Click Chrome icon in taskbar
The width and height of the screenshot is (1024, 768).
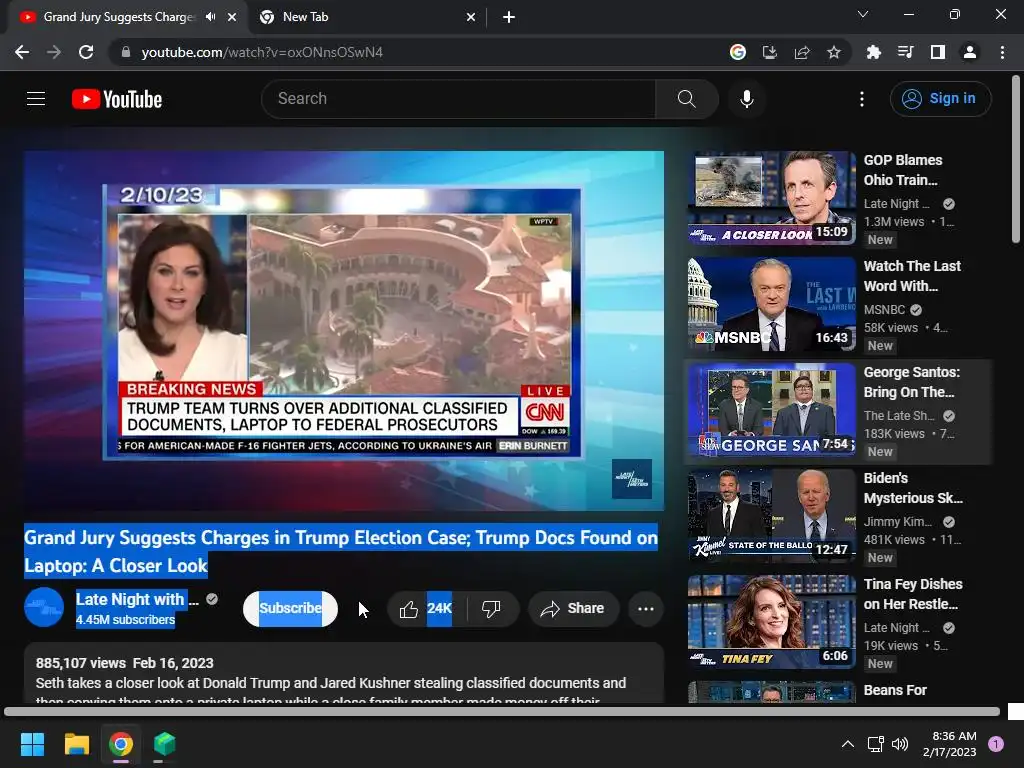(121, 744)
